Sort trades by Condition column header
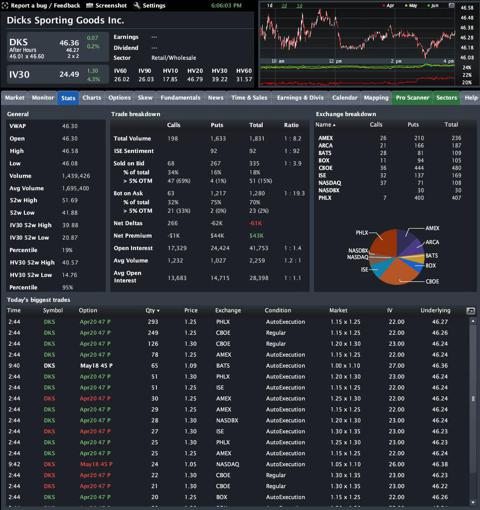Screen dimensions: 480x510 [278, 310]
